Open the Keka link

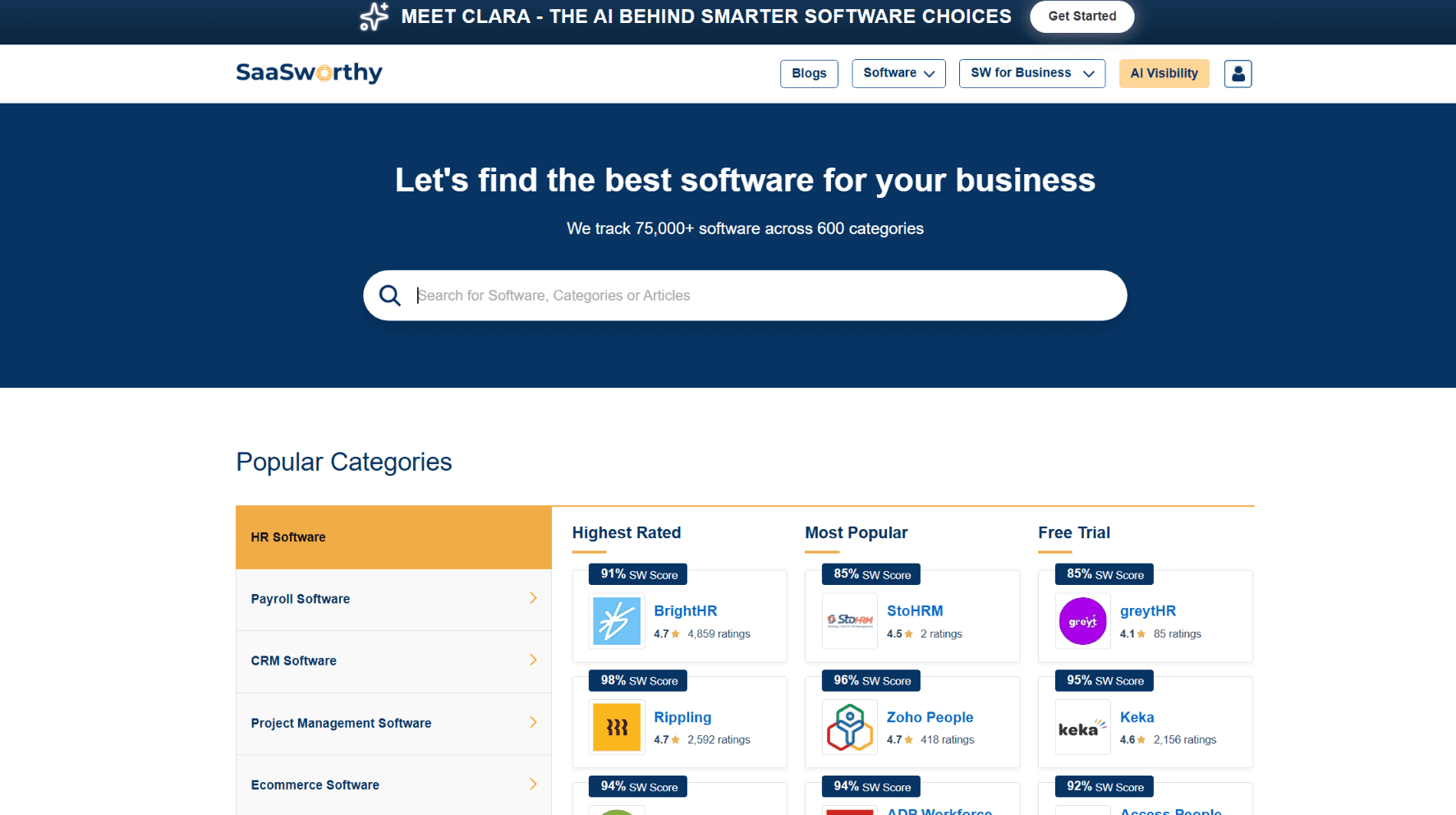tap(1137, 717)
